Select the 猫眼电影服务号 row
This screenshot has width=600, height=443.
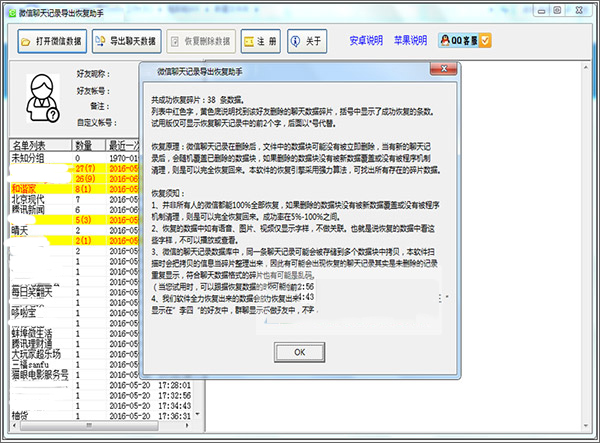pyautogui.click(x=75, y=375)
